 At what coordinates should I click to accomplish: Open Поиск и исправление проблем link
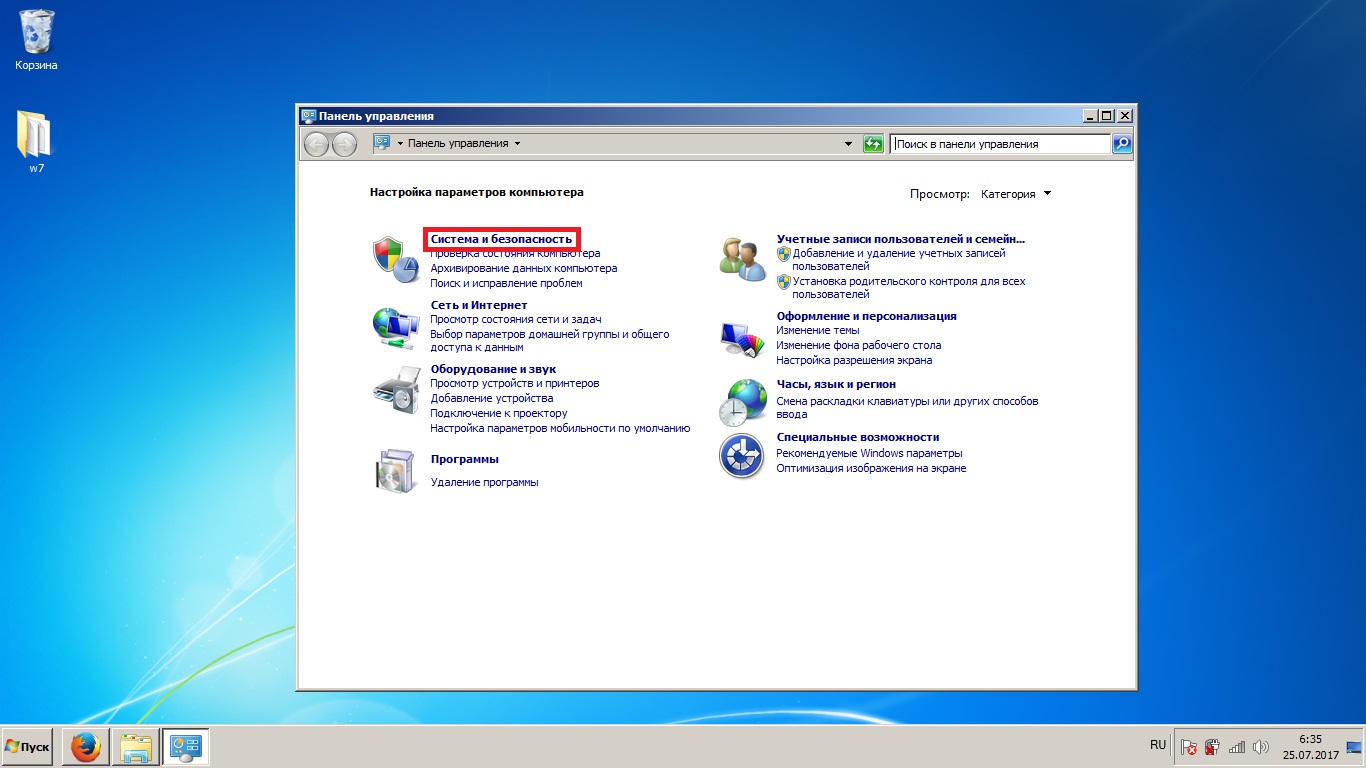tap(506, 284)
